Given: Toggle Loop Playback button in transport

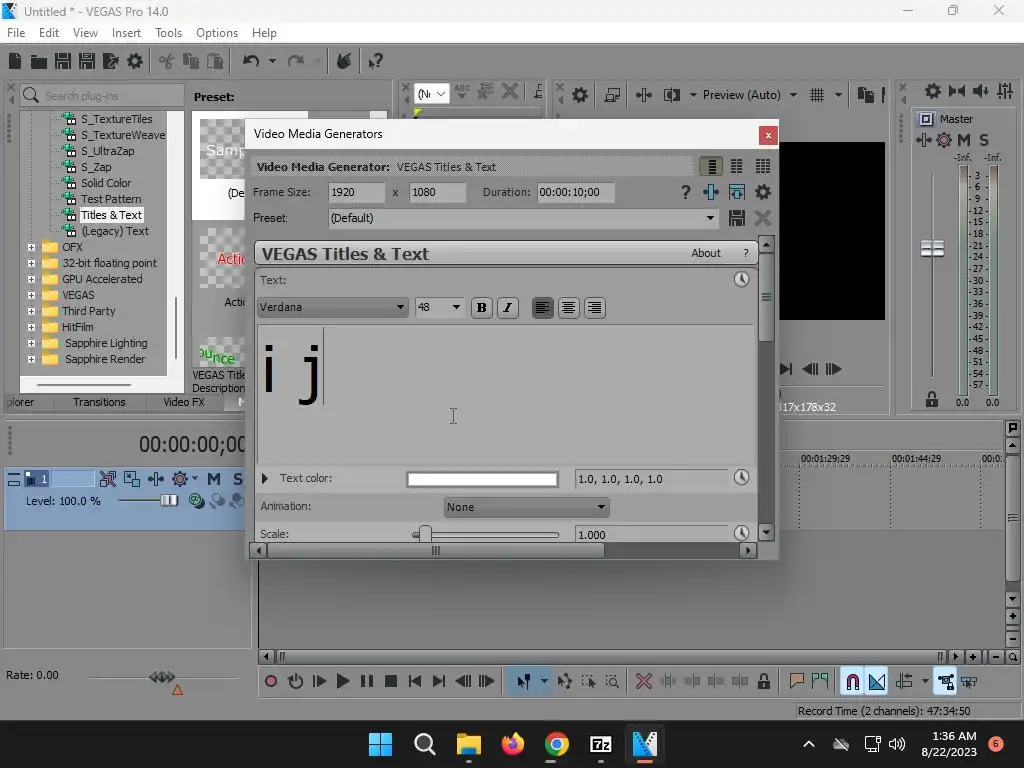Looking at the screenshot, I should pos(295,681).
